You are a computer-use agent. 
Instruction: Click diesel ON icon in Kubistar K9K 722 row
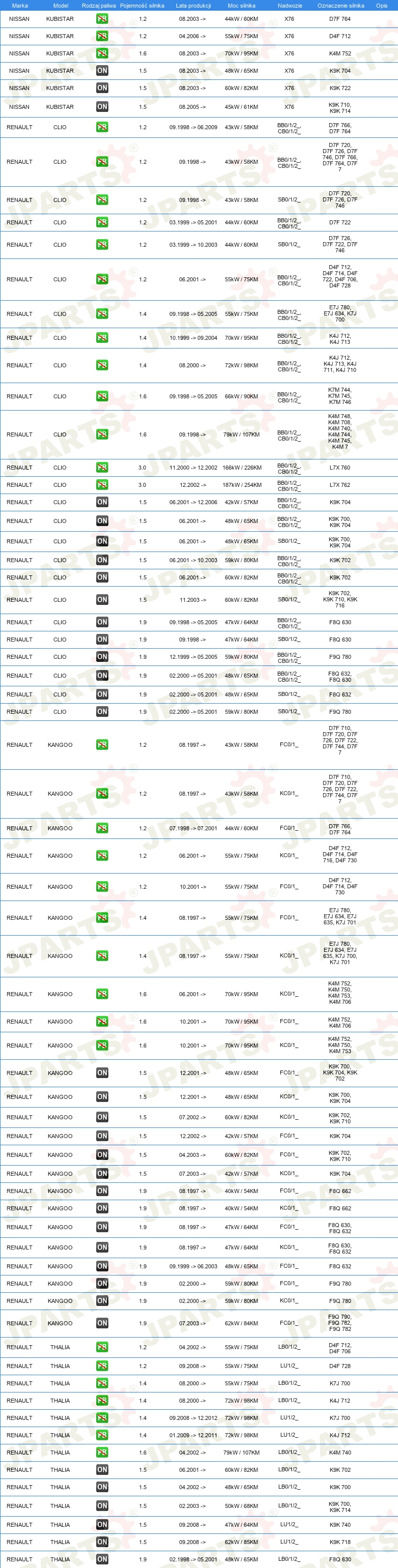click(x=102, y=88)
